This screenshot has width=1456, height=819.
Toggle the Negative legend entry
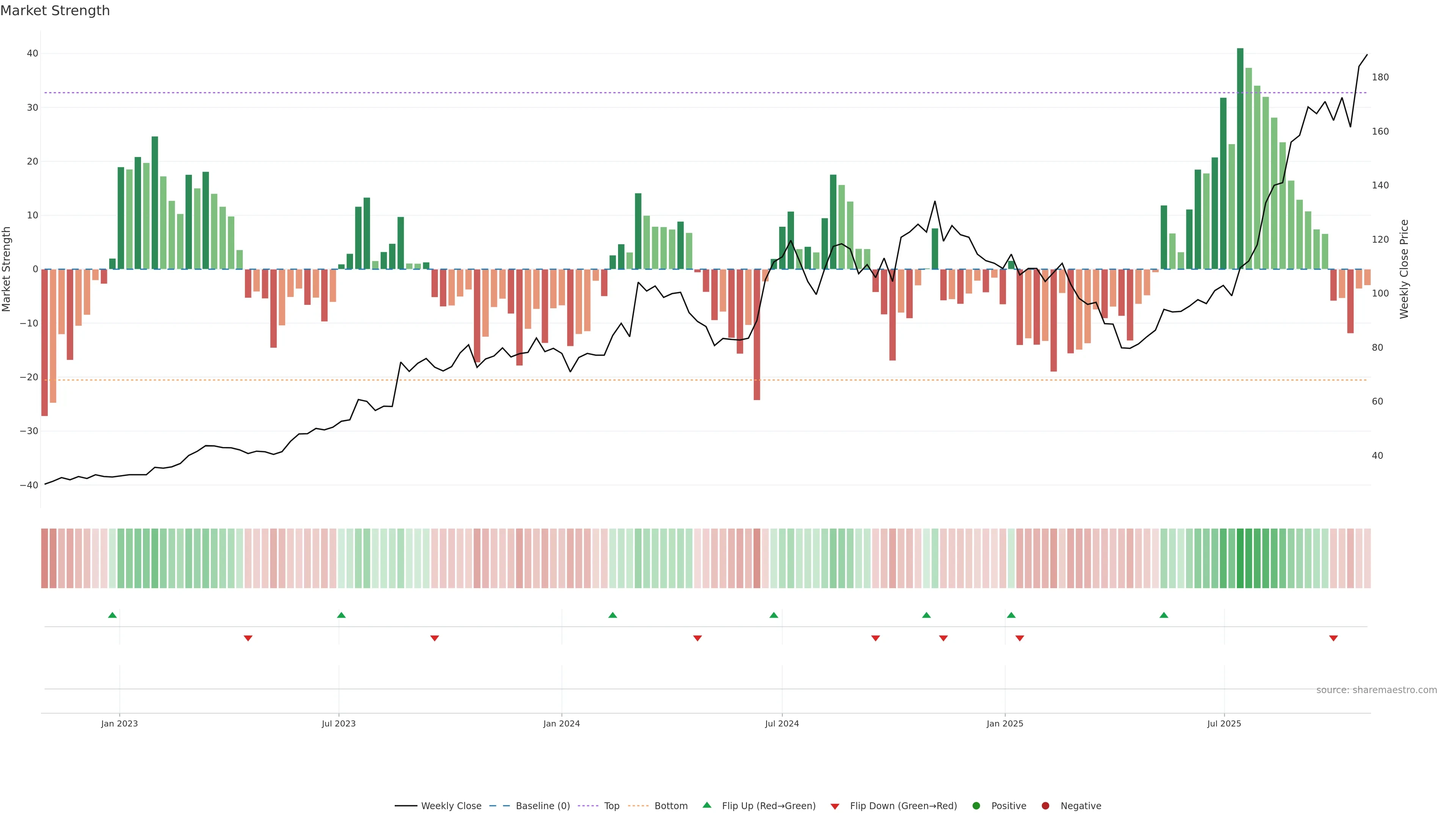[1080, 806]
